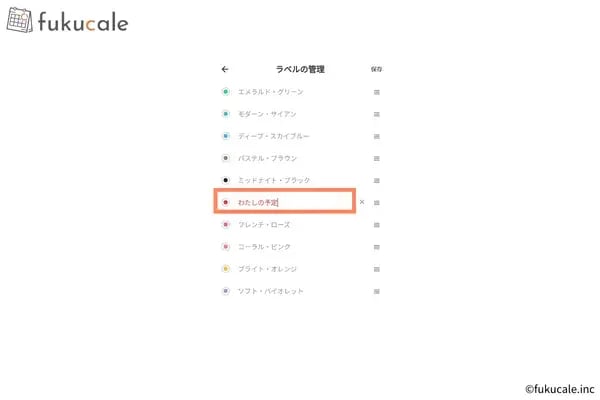
Task: Click handle icon next to ミッドナイト・ブラック
Action: 377,181
